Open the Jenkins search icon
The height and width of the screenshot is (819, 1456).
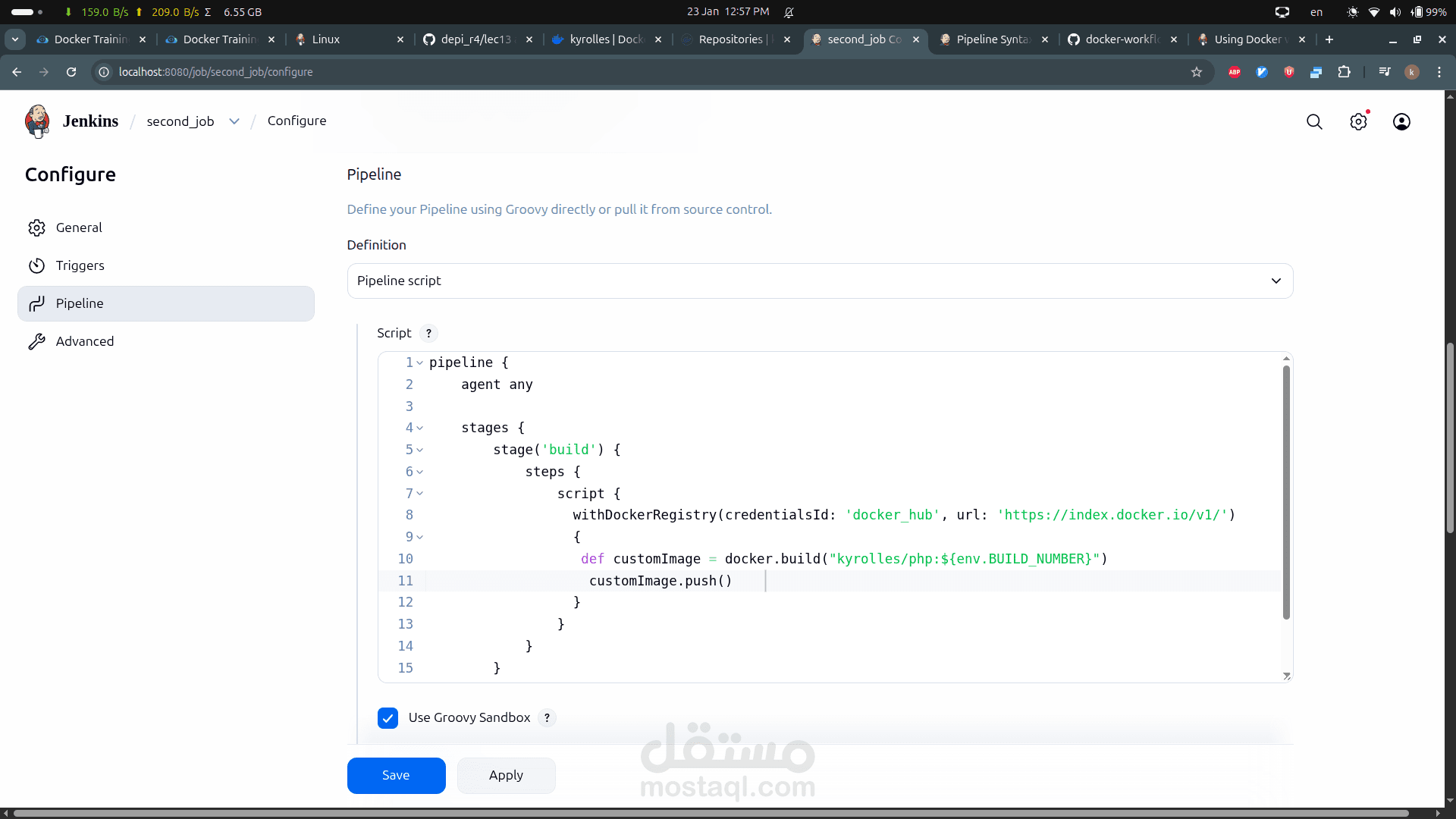(x=1314, y=121)
